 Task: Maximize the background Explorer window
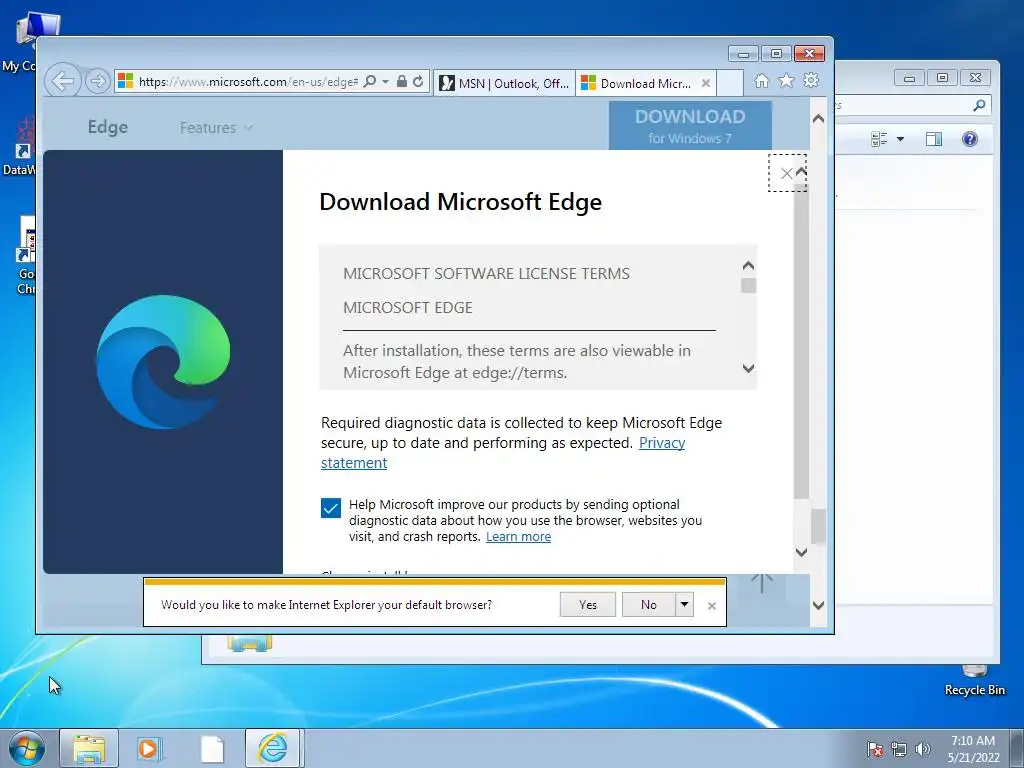click(x=942, y=78)
